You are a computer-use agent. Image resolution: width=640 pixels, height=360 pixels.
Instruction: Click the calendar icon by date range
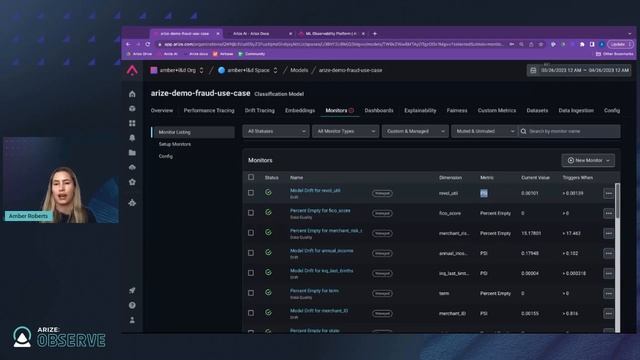pos(533,70)
